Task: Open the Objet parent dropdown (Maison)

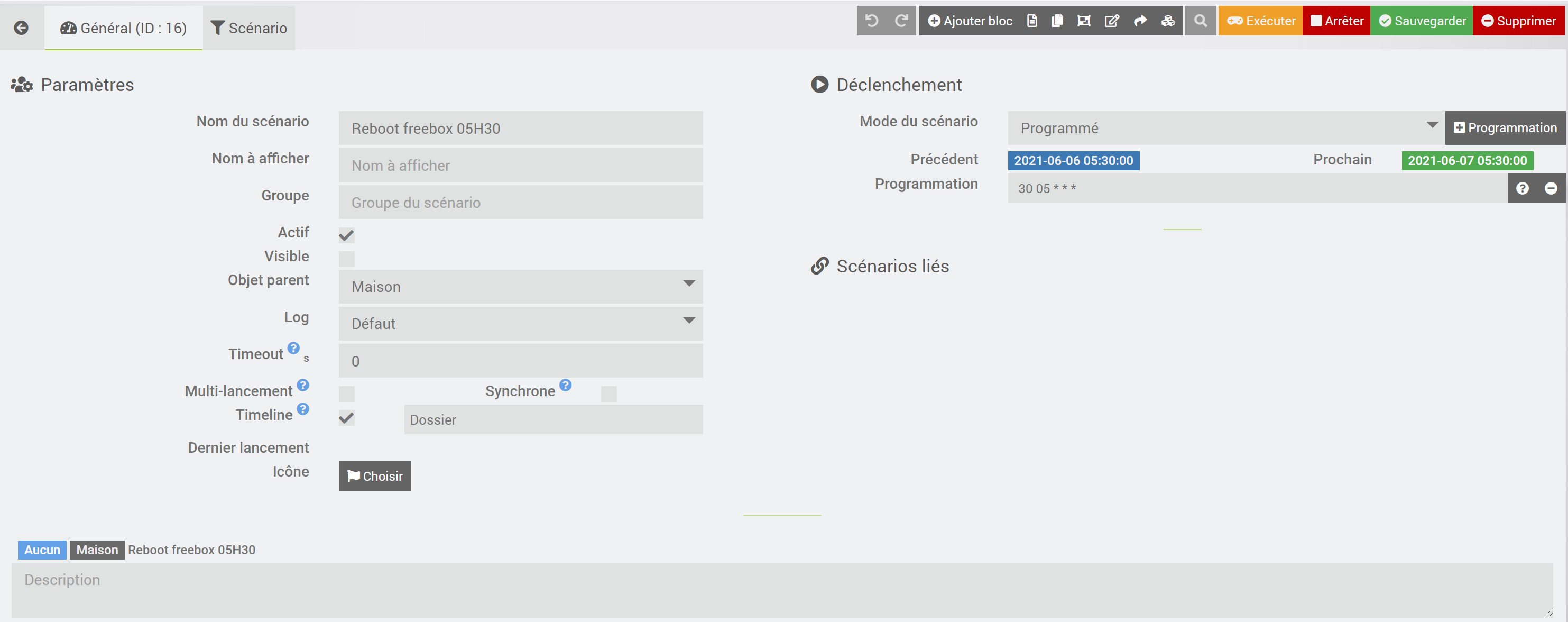Action: (520, 287)
